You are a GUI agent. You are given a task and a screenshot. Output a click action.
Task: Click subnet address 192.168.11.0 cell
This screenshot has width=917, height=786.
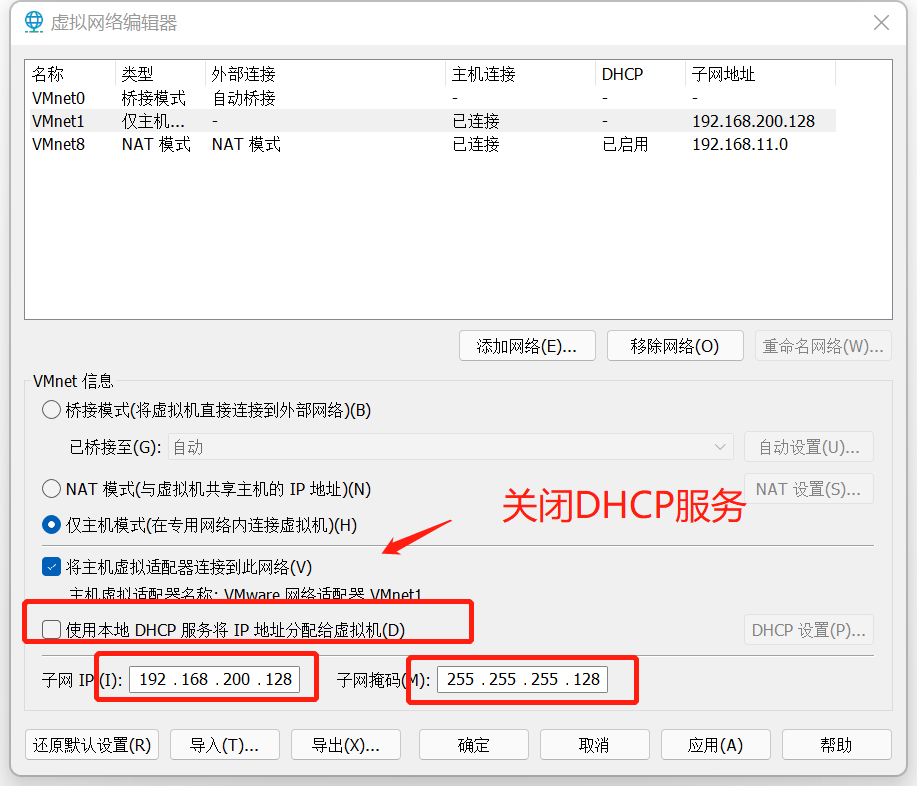click(740, 144)
